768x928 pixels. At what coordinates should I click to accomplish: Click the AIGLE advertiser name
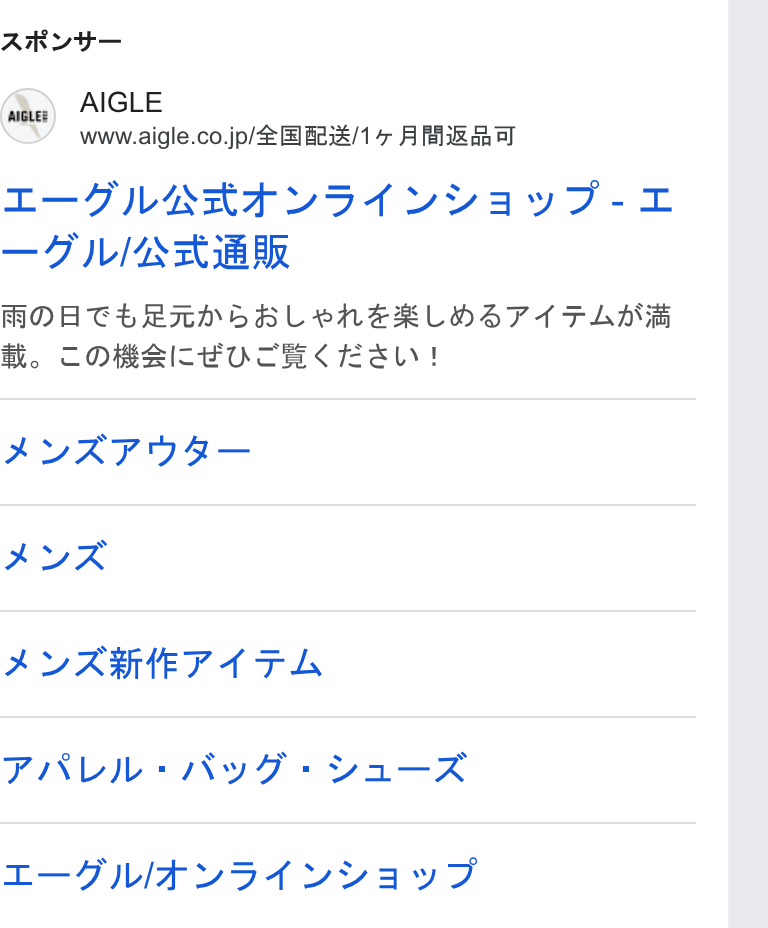[121, 103]
